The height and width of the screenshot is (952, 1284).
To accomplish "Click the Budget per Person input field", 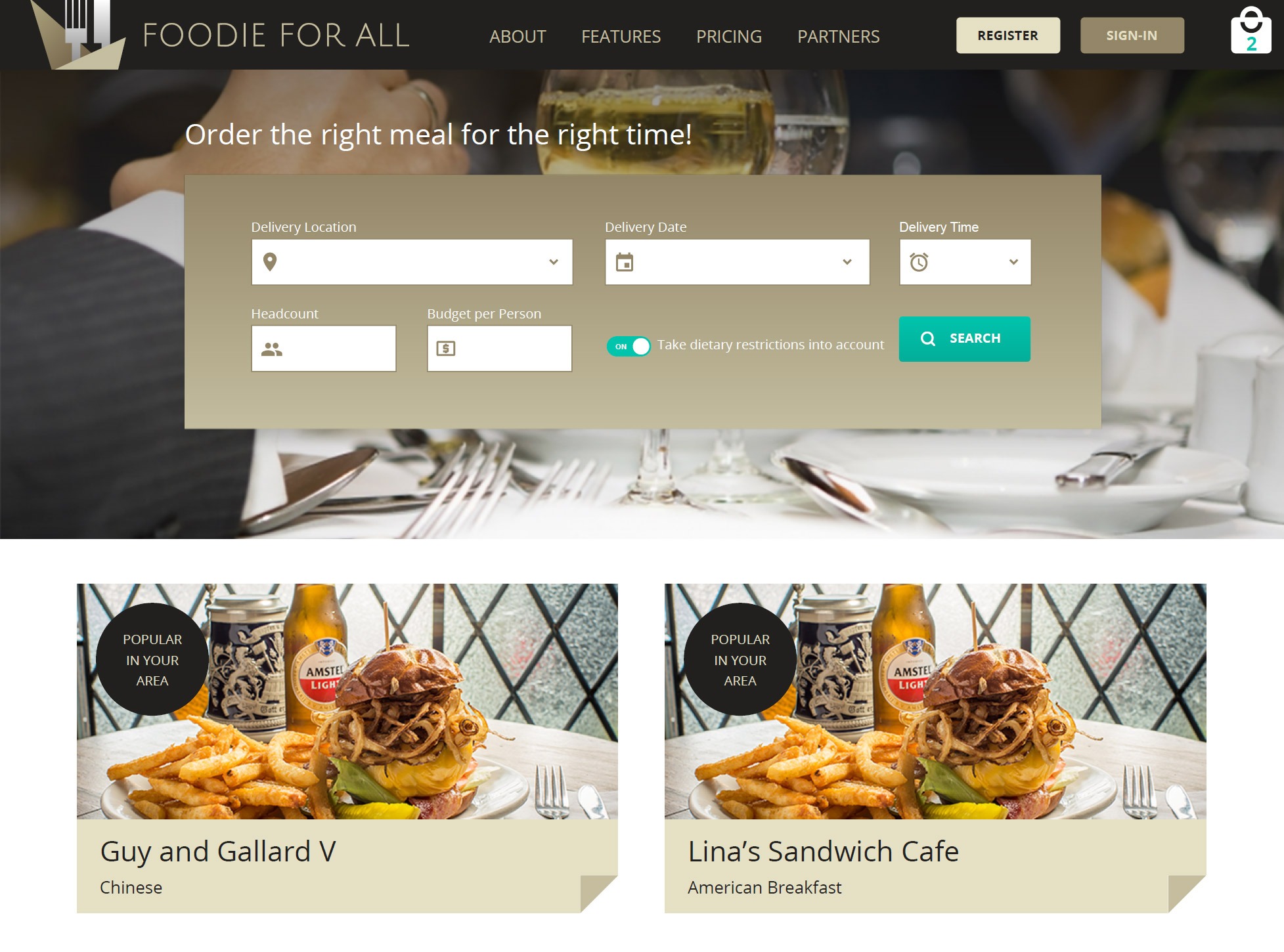I will (x=499, y=349).
